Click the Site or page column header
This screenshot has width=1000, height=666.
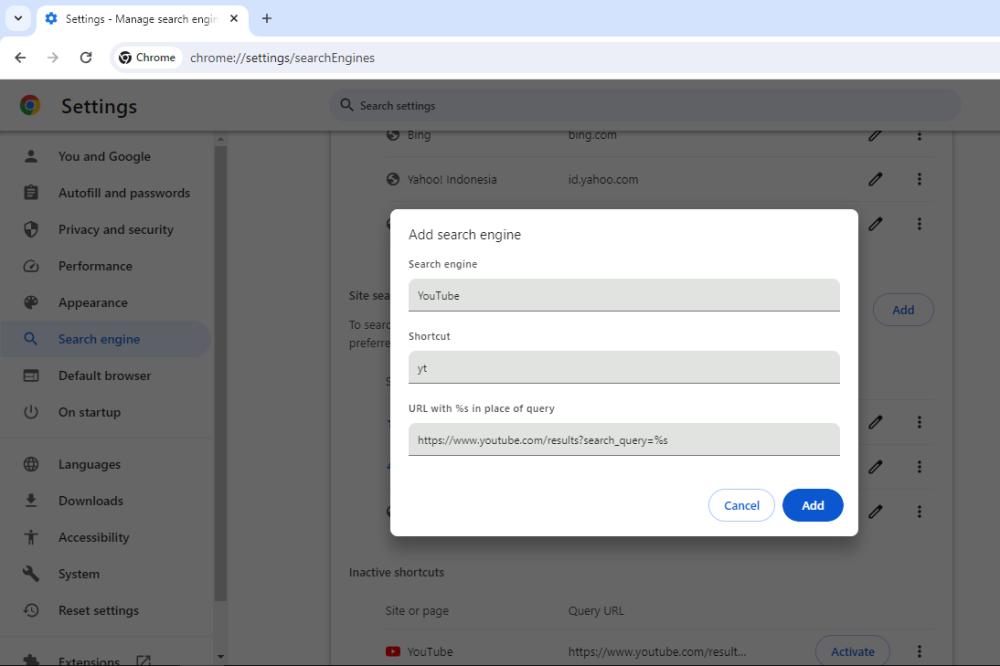417,610
